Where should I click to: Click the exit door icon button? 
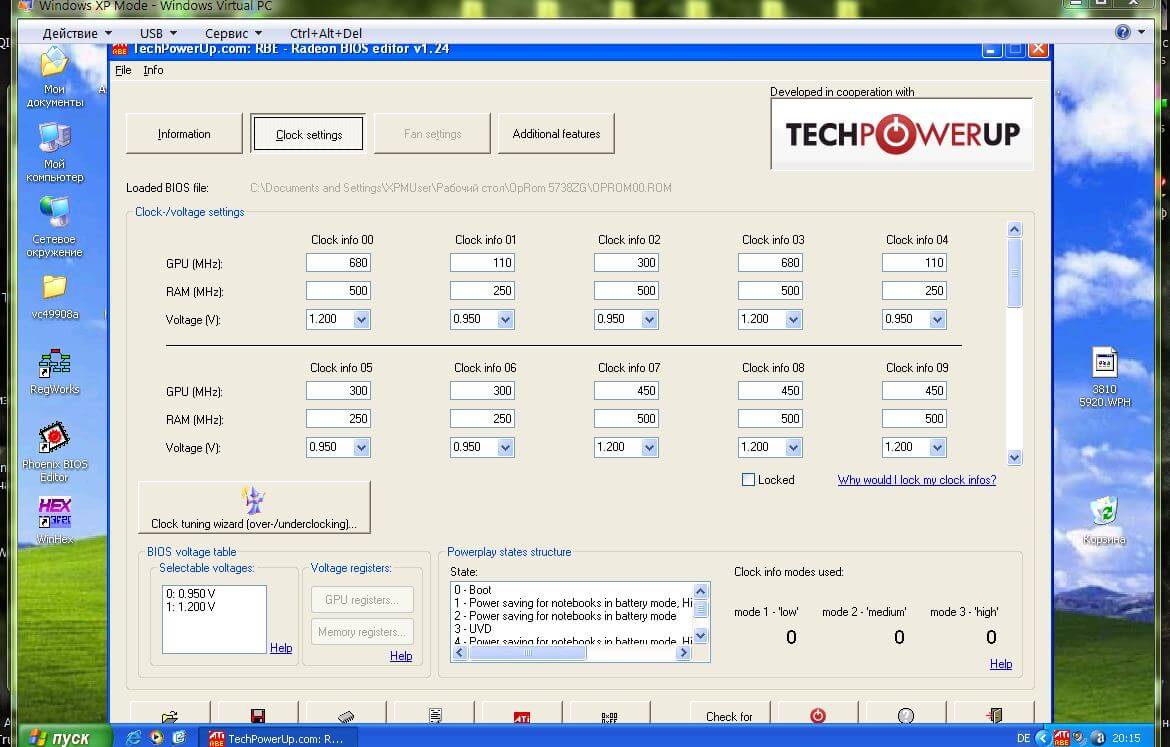coord(993,714)
